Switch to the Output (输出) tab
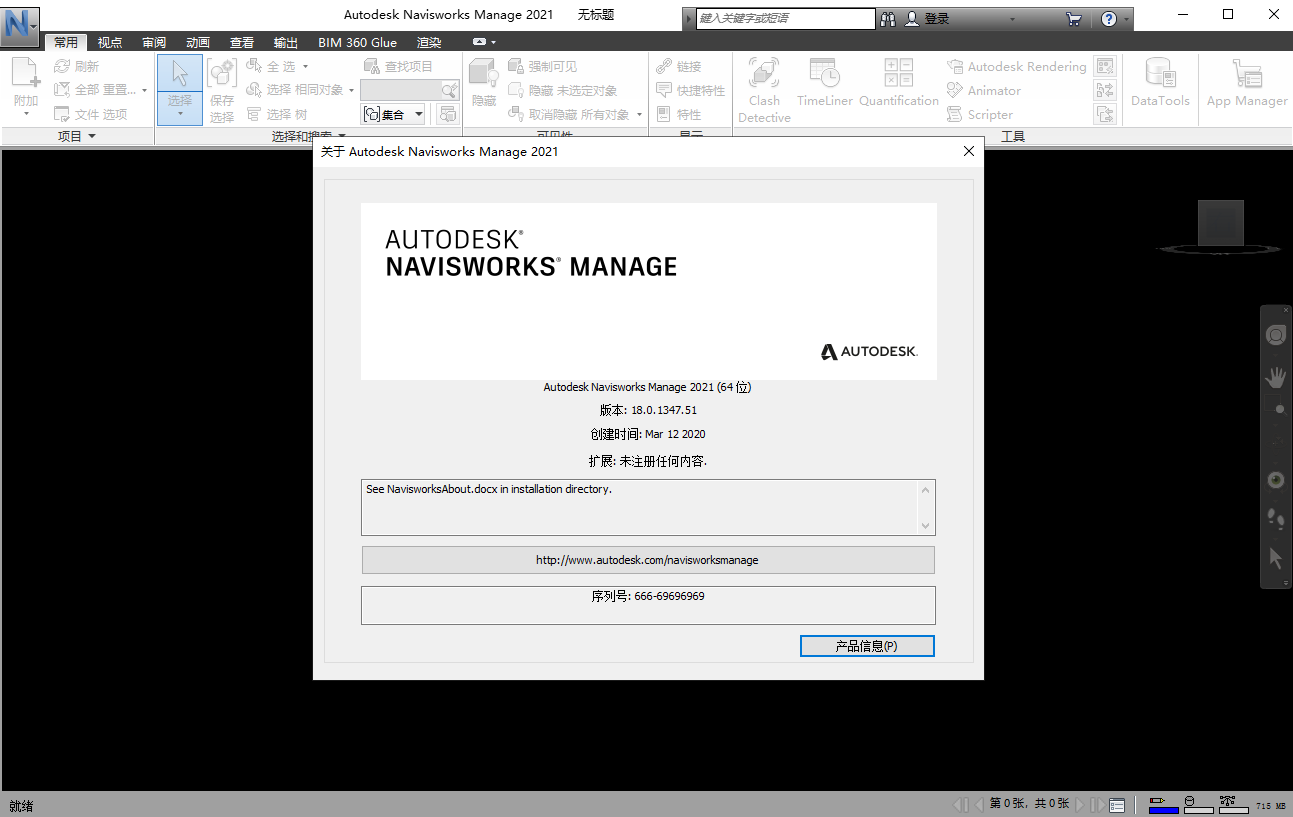The width and height of the screenshot is (1293, 817). [286, 42]
